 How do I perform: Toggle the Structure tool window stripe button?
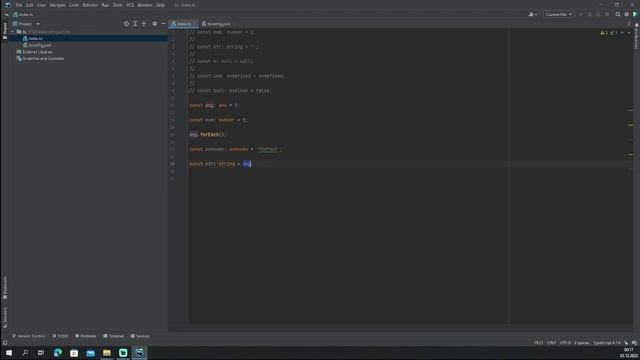tap(5, 317)
